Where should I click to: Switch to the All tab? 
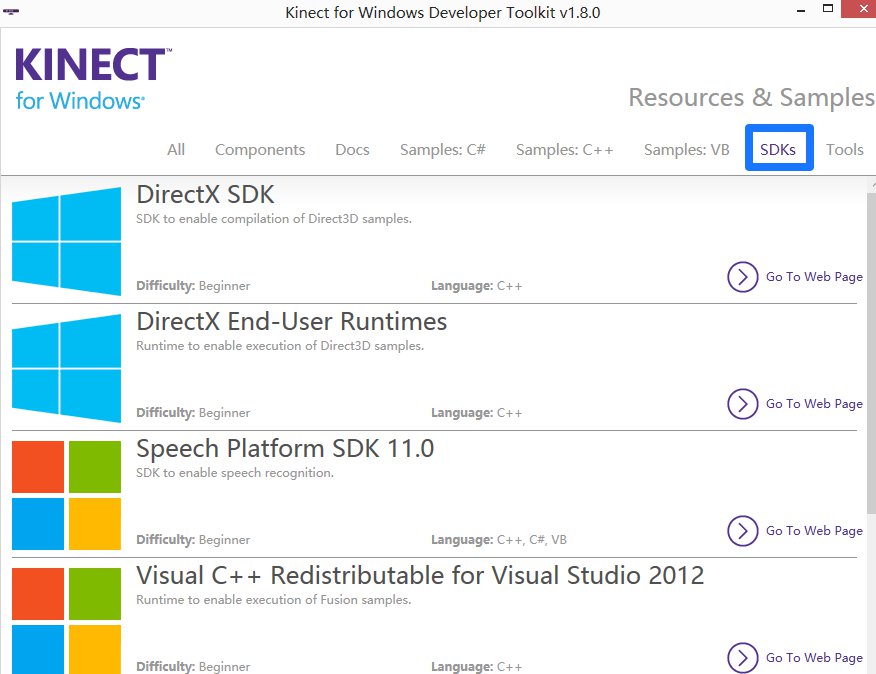[176, 150]
